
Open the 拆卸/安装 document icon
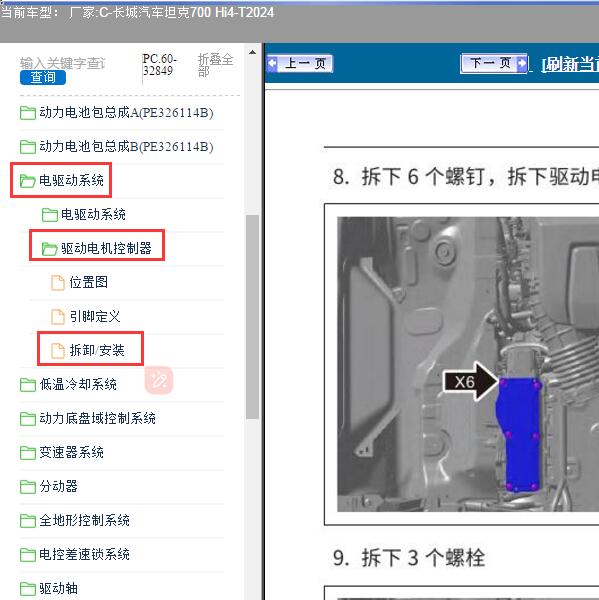58,351
